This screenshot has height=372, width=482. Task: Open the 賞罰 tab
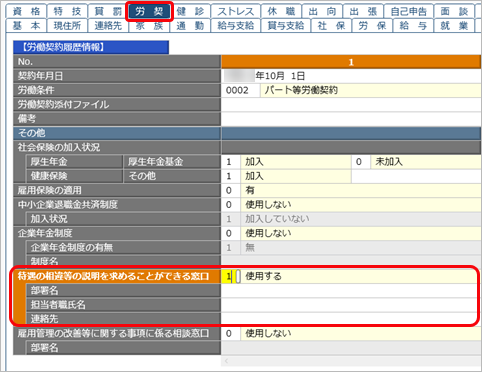pyautogui.click(x=108, y=12)
